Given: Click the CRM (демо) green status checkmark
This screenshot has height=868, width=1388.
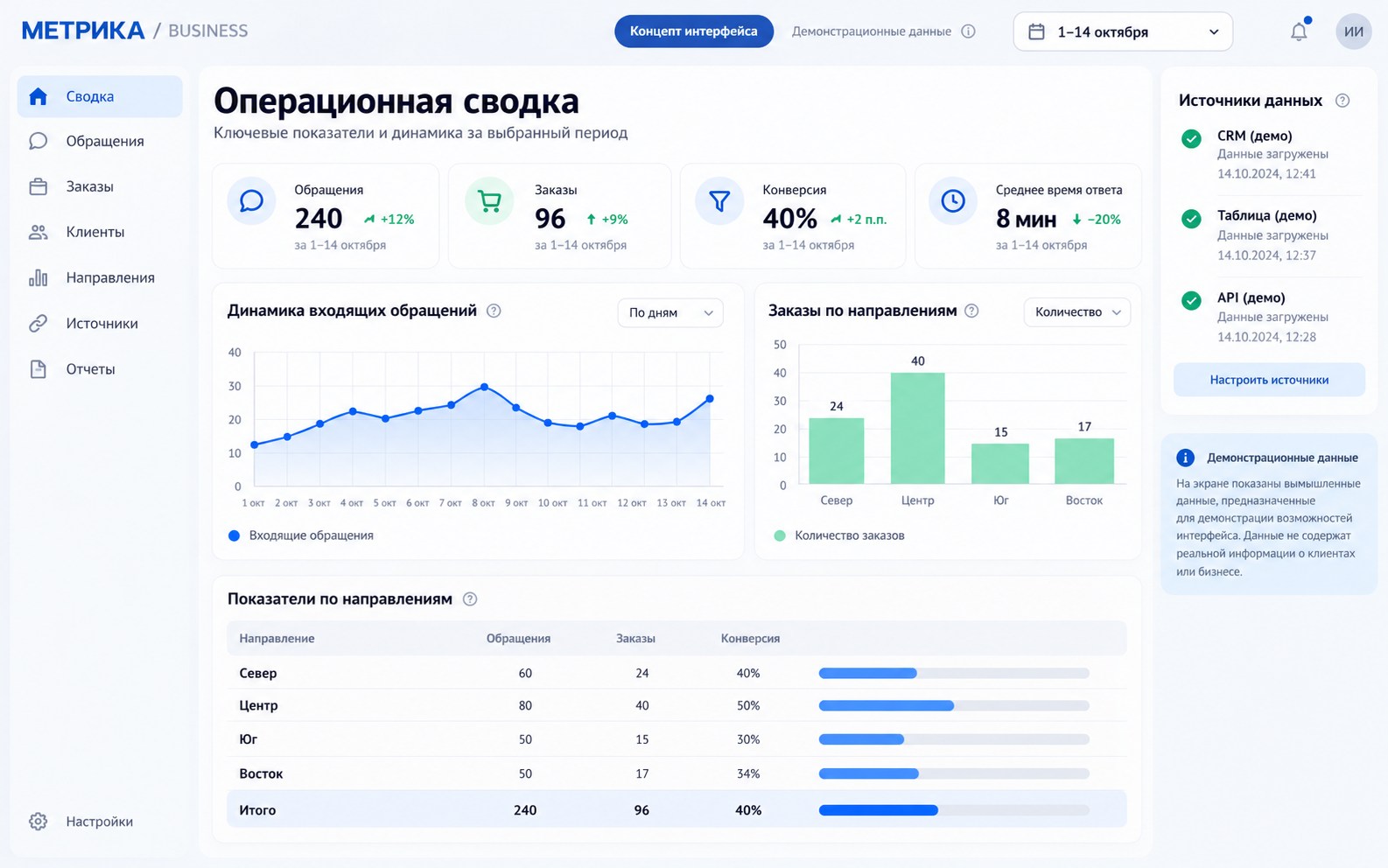Looking at the screenshot, I should click(x=1191, y=138).
